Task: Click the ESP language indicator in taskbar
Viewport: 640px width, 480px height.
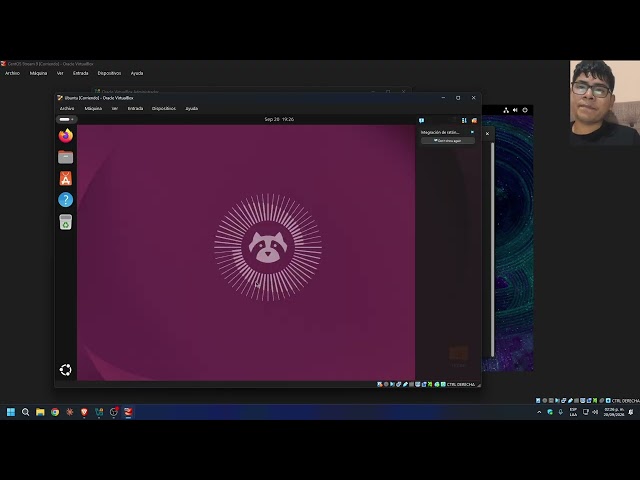Action: coord(573,412)
